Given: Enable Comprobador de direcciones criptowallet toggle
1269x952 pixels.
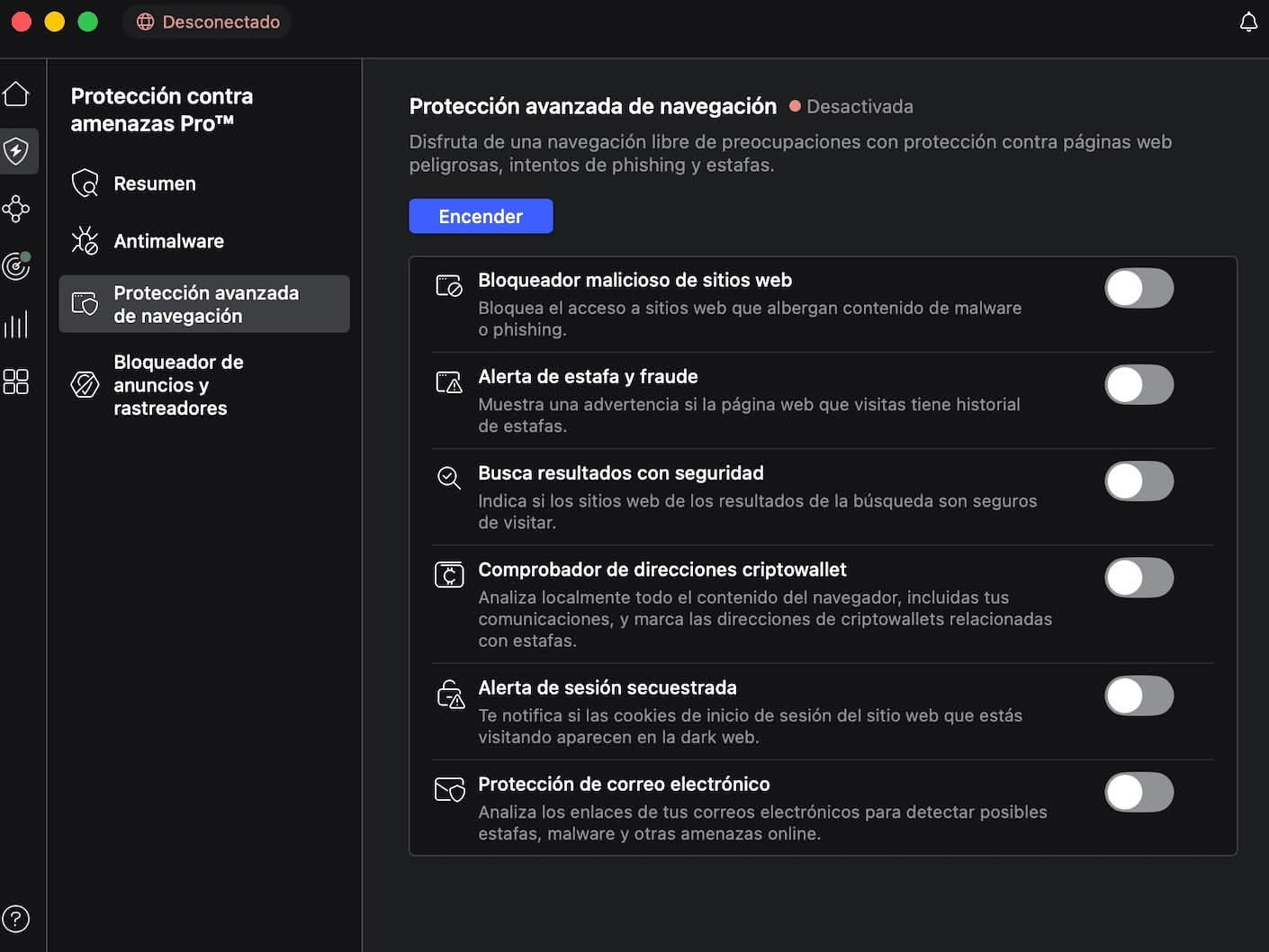Looking at the screenshot, I should (1138, 578).
